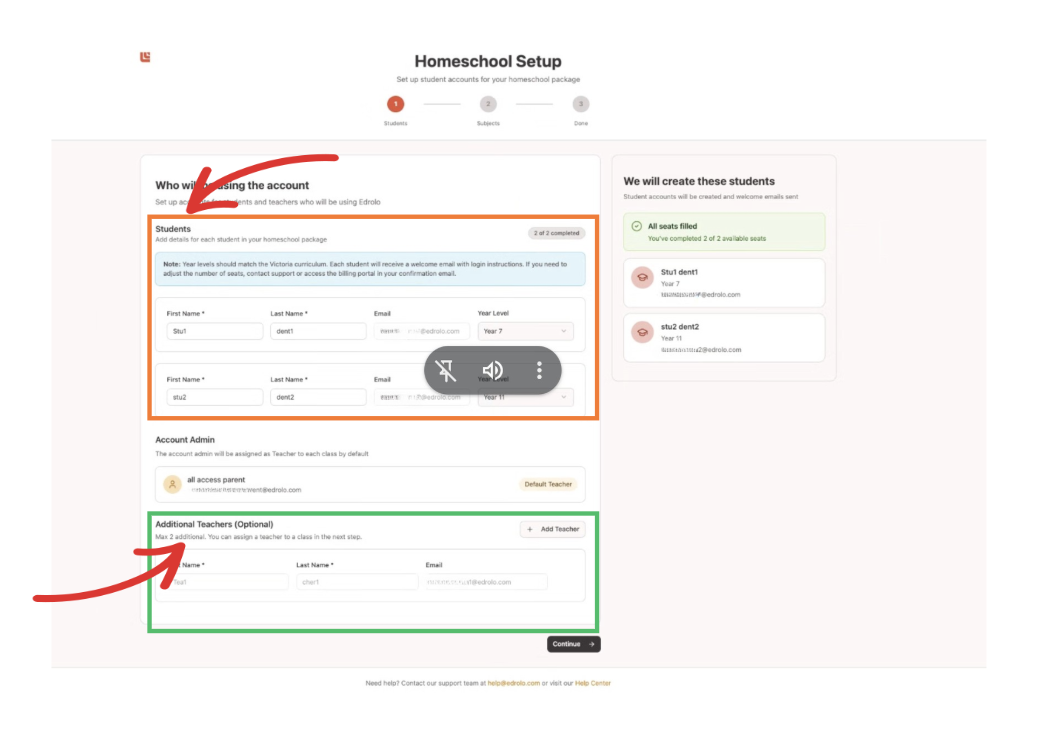Jump to step 3 Done in stepper
This screenshot has width=1060, height=736.
[x=581, y=104]
